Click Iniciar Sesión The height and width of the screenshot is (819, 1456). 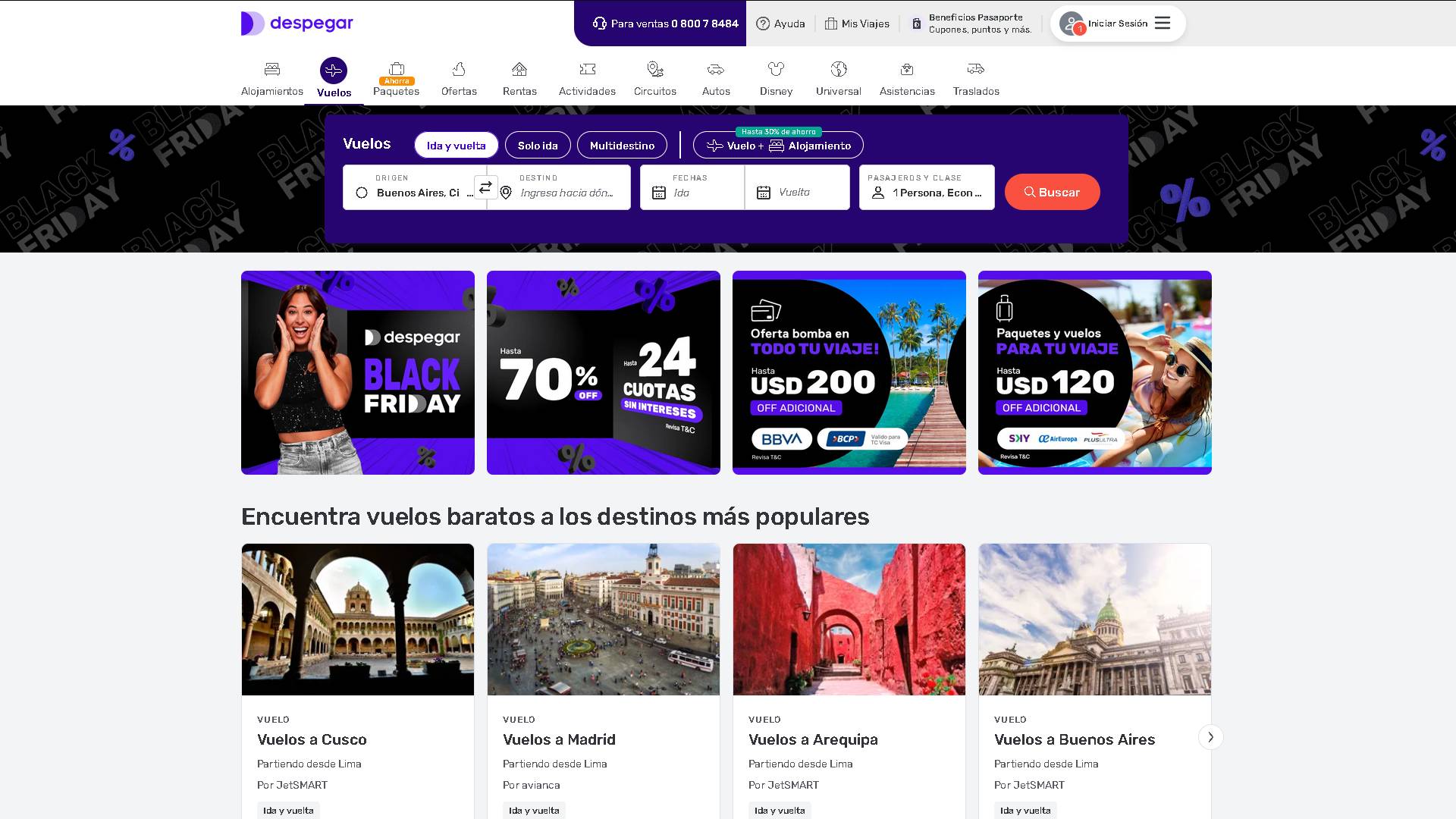click(1118, 24)
